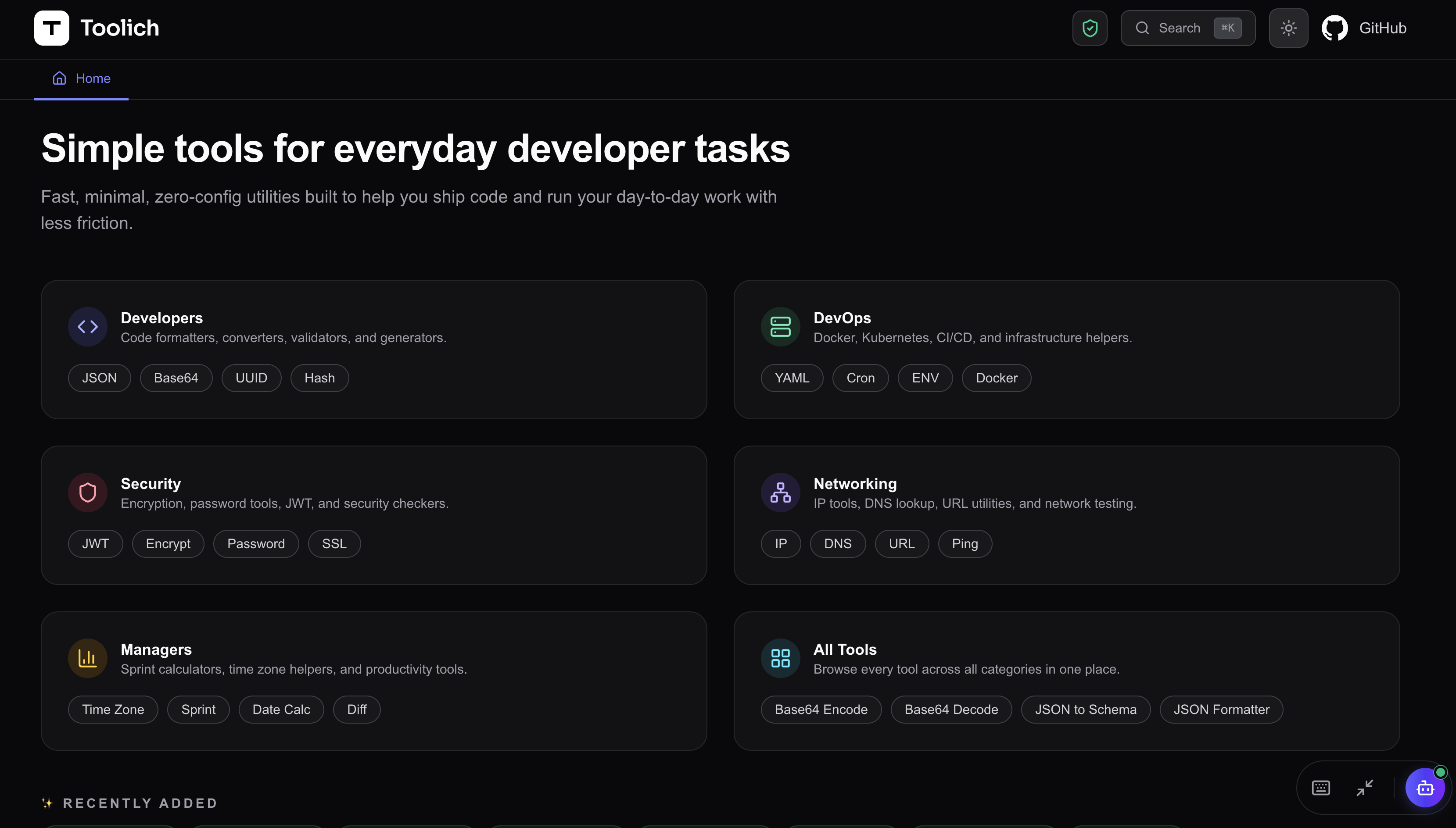Choose the SSL chip
This screenshot has height=828, width=1456.
(x=334, y=544)
